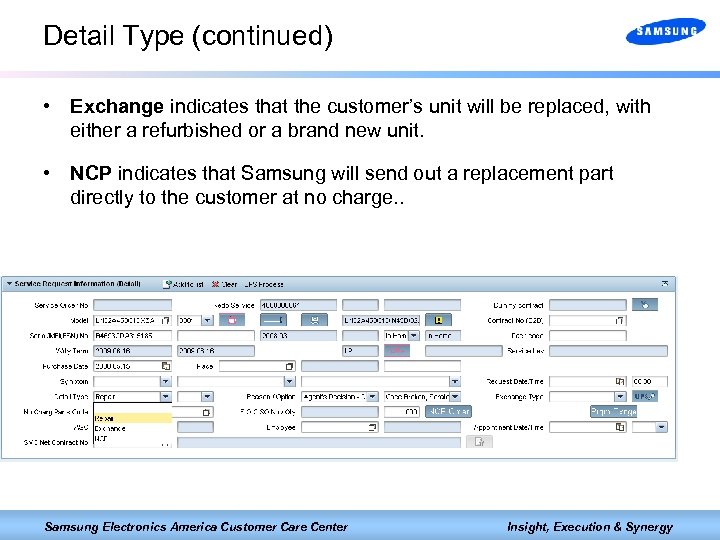Click the UPS button beside Exchange Type
The width and height of the screenshot is (720, 540).
pos(645,396)
